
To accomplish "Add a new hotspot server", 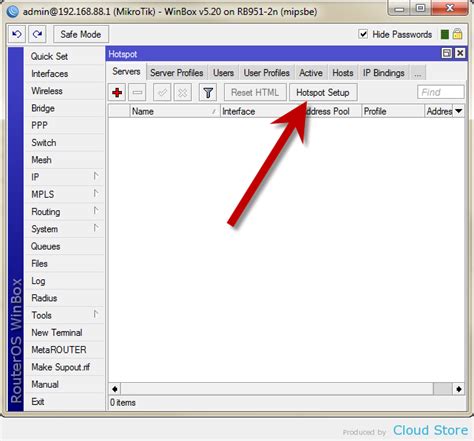I will [117, 92].
